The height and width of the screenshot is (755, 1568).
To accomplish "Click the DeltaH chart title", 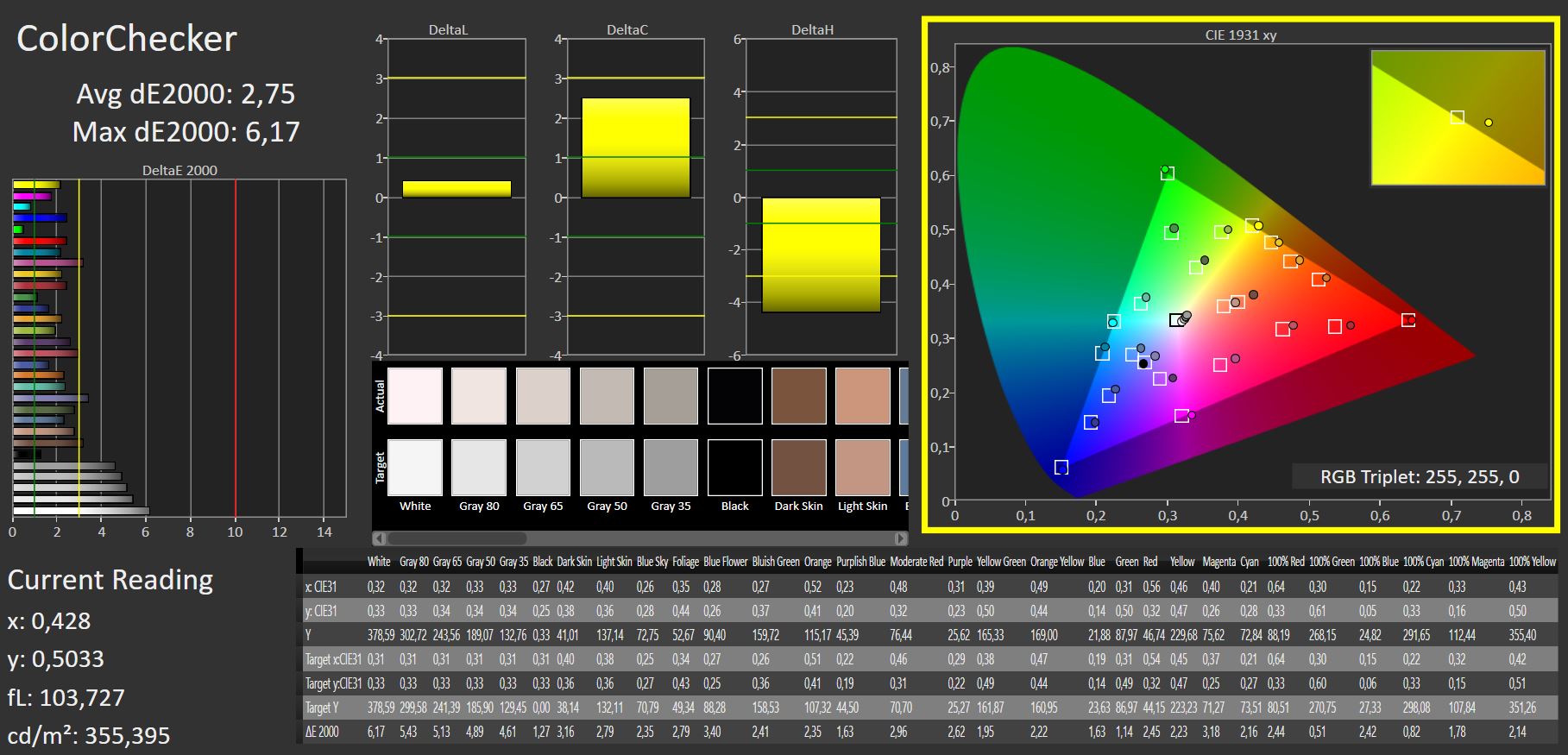I will click(x=812, y=29).
